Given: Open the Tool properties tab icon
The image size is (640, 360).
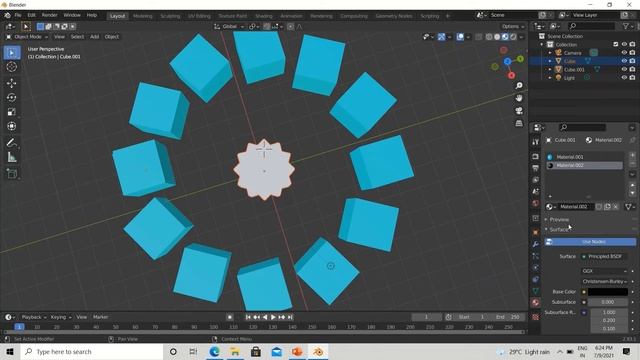Looking at the screenshot, I should point(536,142).
